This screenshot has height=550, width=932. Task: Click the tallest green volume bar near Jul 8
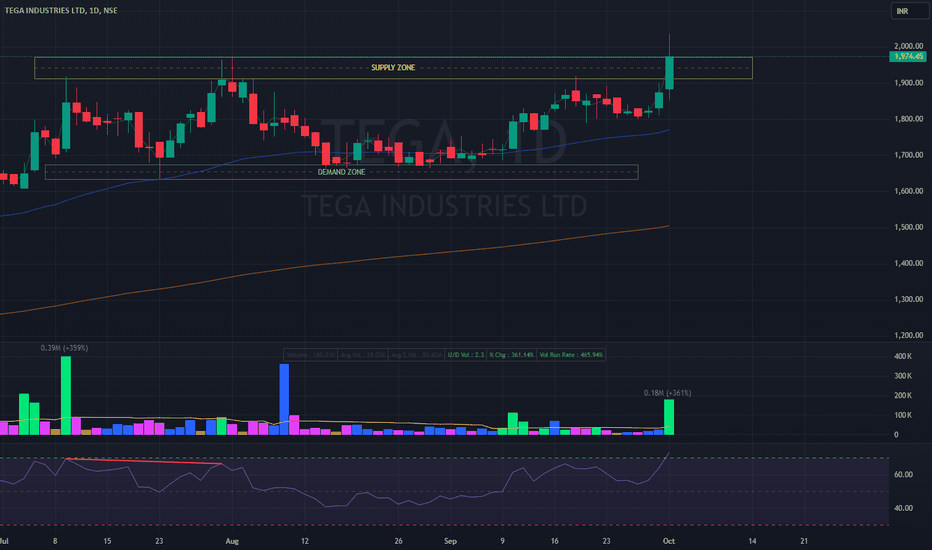pyautogui.click(x=66, y=395)
